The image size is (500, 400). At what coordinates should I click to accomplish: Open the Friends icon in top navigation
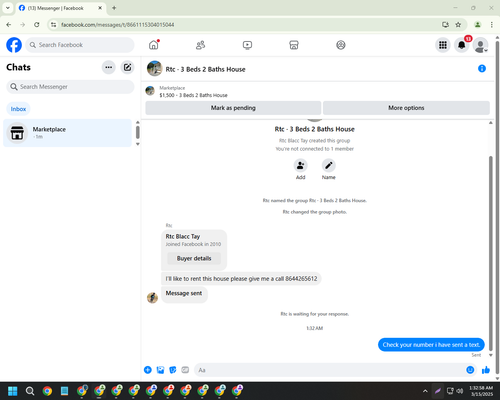click(200, 45)
